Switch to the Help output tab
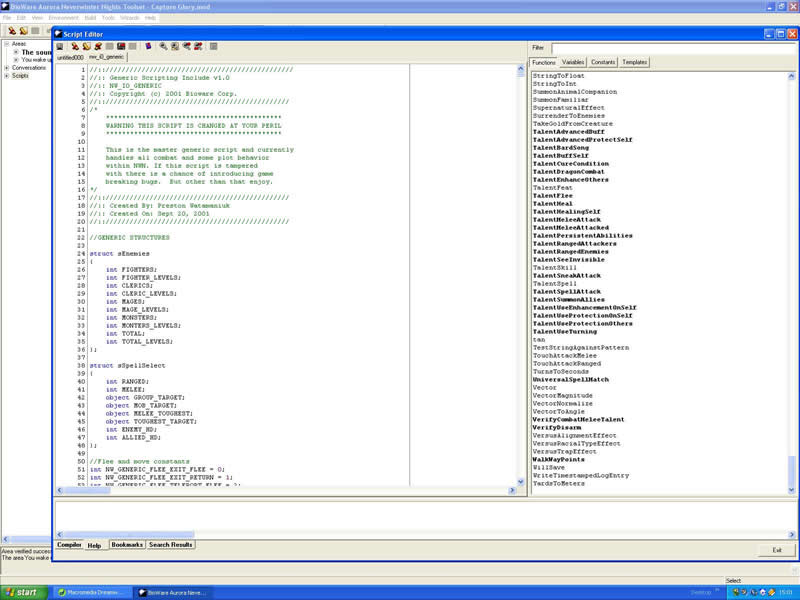This screenshot has width=800, height=600. (x=94, y=545)
